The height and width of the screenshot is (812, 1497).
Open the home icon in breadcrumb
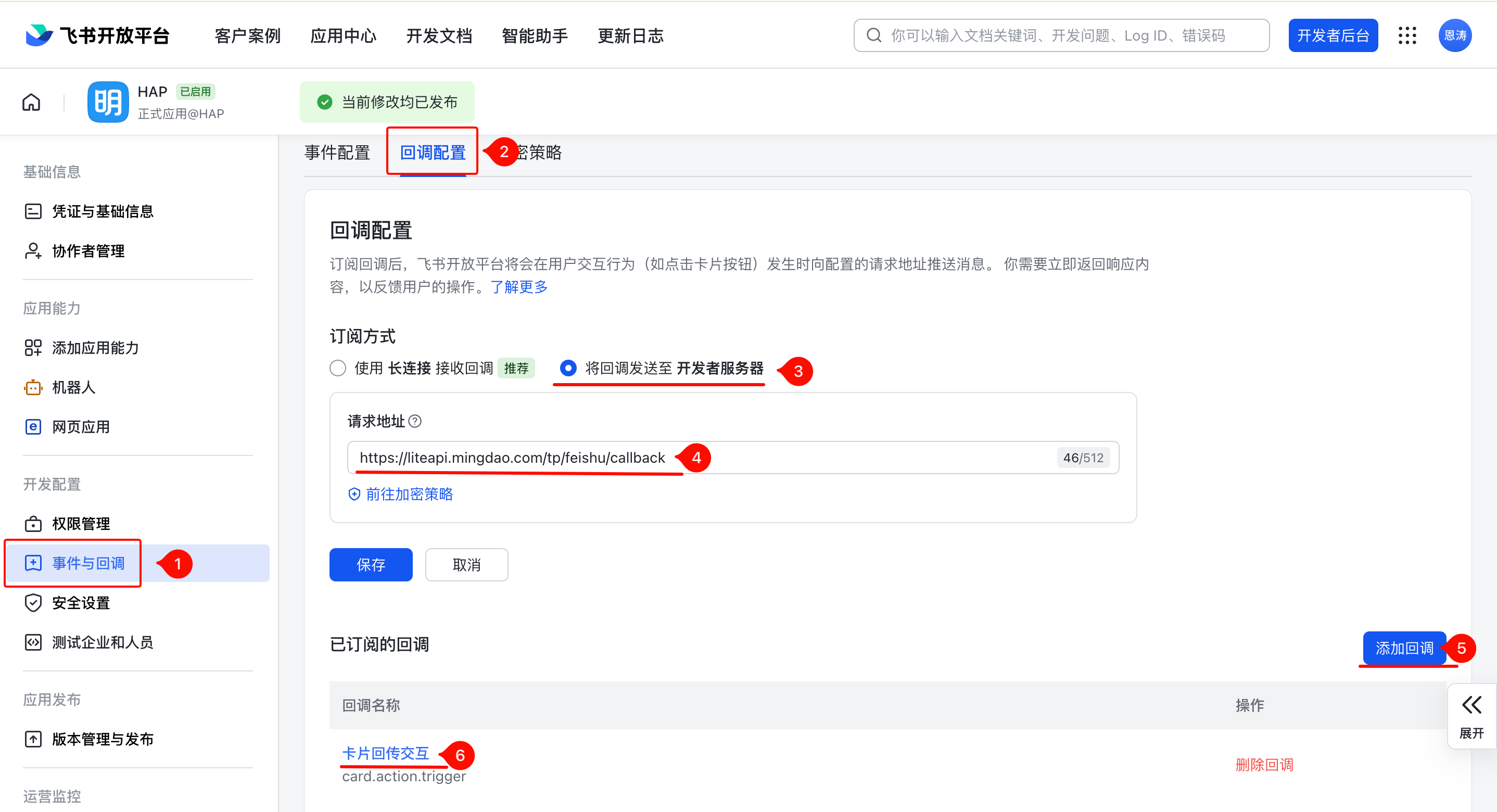(31, 103)
